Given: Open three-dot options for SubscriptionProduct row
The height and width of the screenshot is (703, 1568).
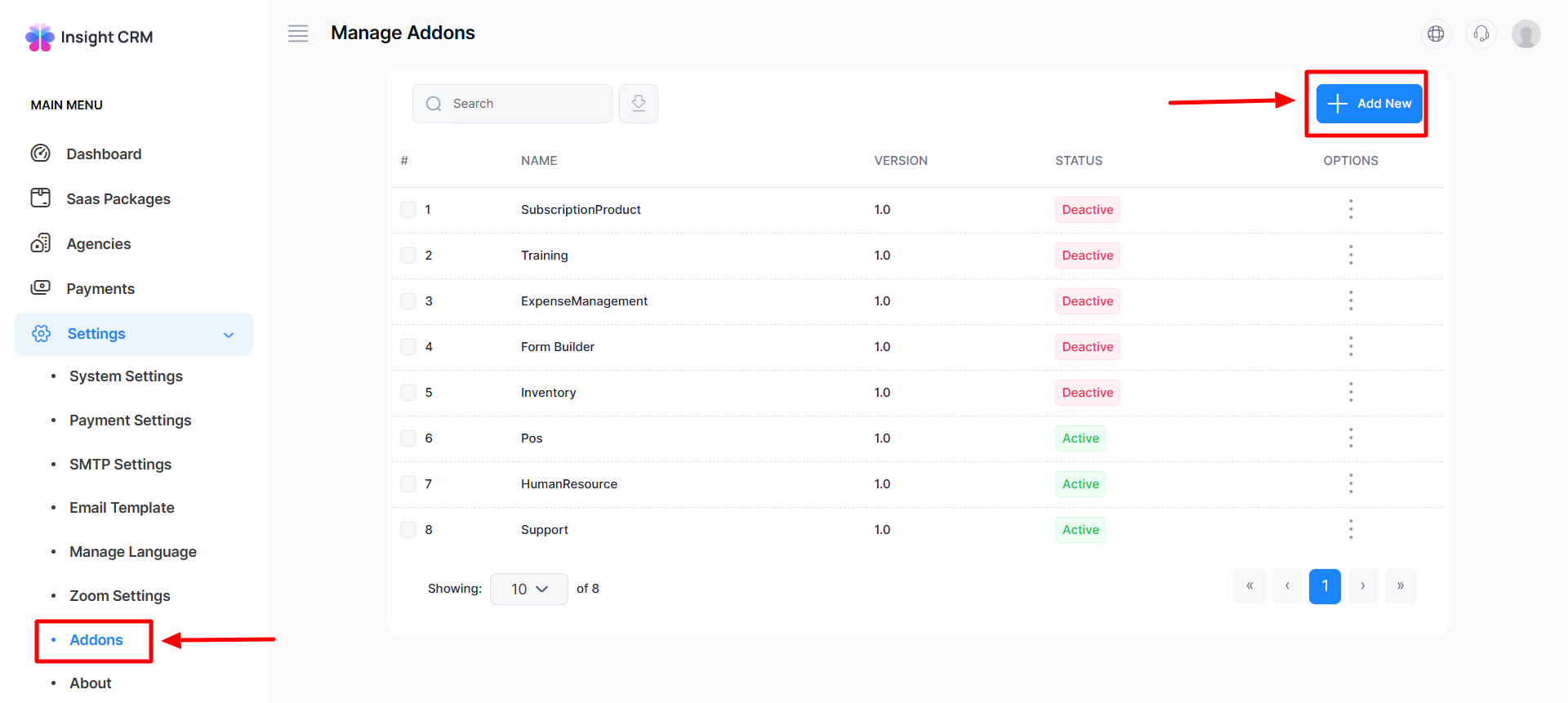Looking at the screenshot, I should [x=1350, y=210].
